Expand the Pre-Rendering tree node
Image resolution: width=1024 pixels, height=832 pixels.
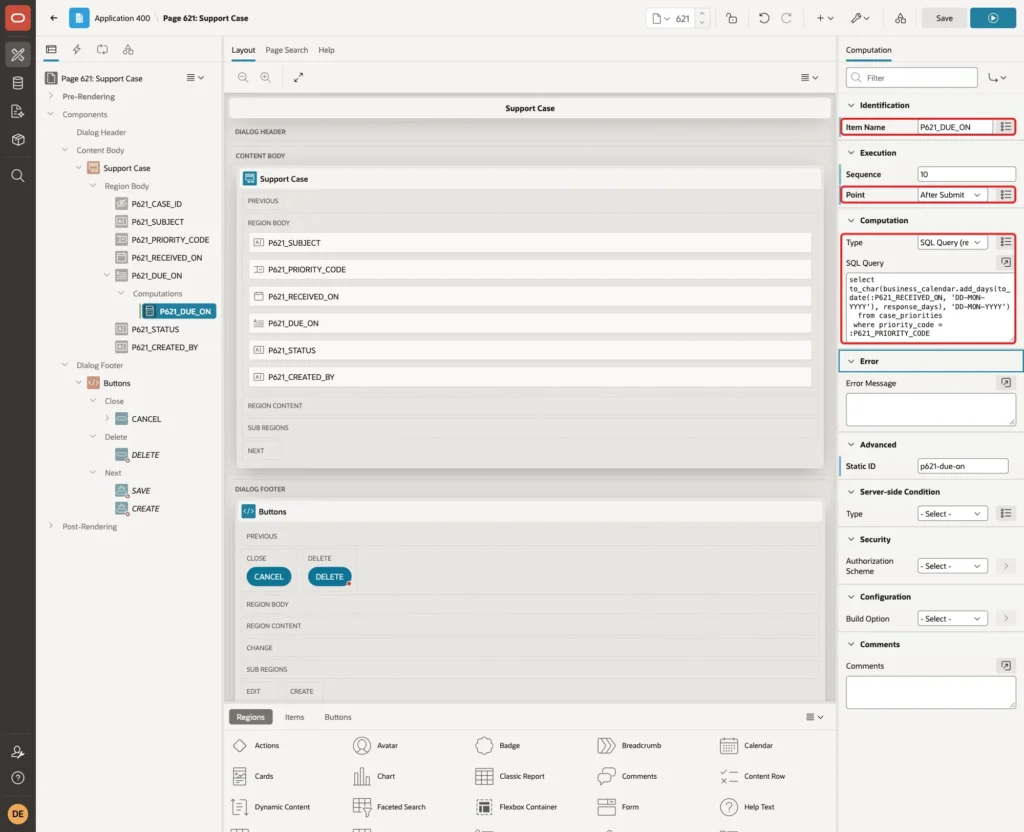51,96
